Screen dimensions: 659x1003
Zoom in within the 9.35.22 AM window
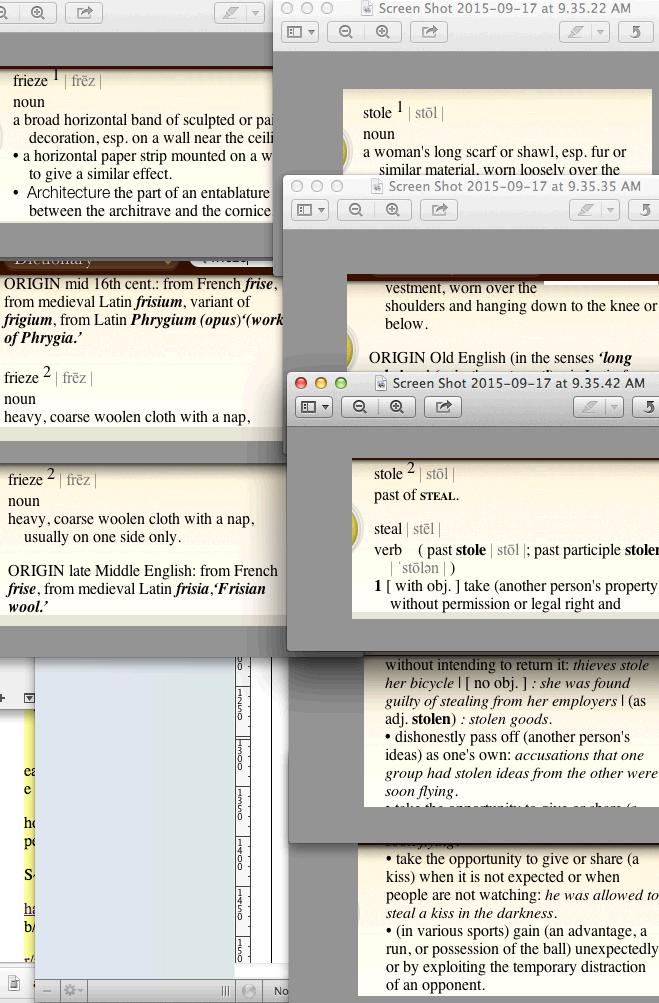point(383,32)
